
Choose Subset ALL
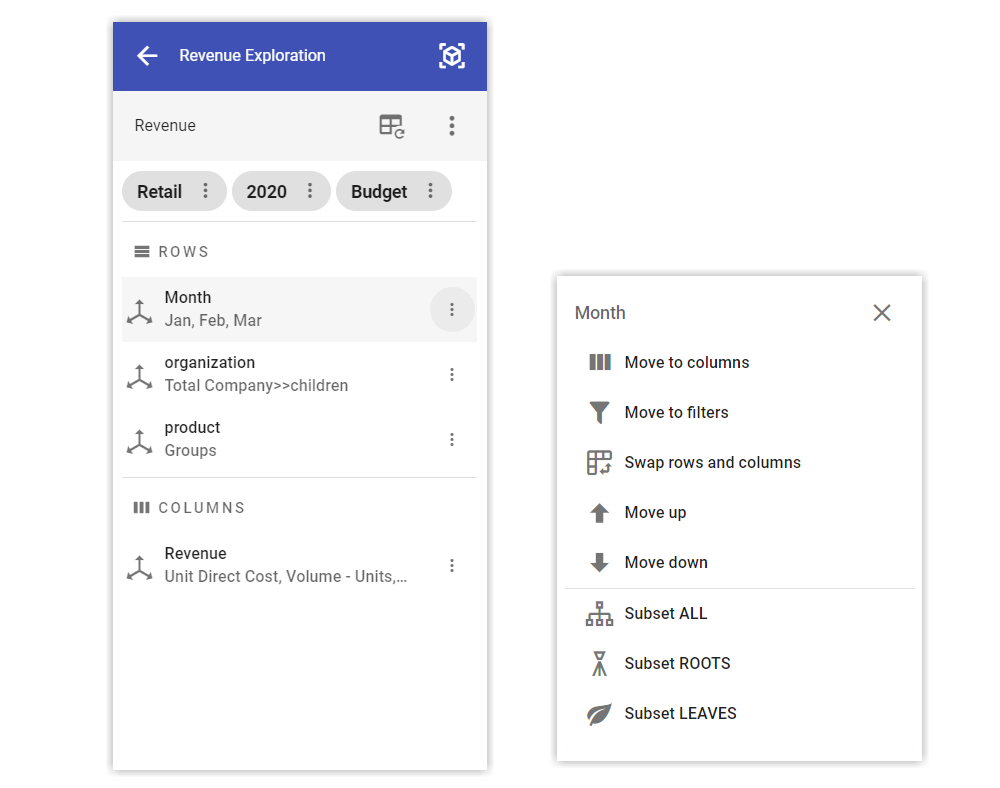(739, 613)
